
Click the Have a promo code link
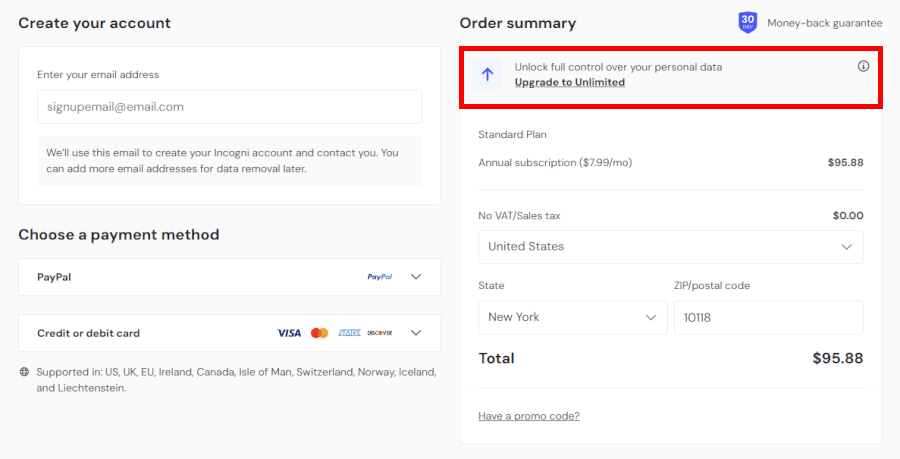click(x=529, y=416)
